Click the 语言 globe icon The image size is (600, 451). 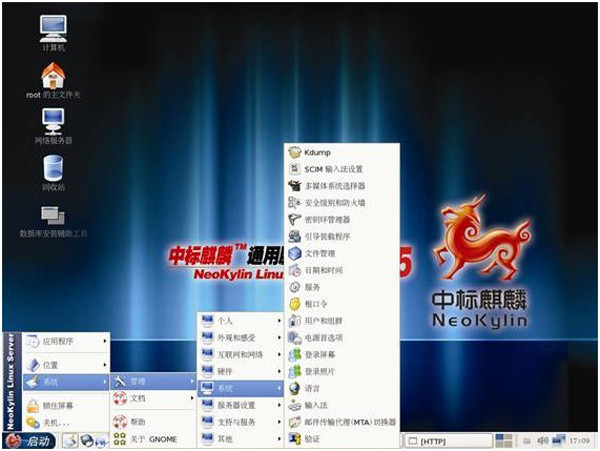point(295,388)
